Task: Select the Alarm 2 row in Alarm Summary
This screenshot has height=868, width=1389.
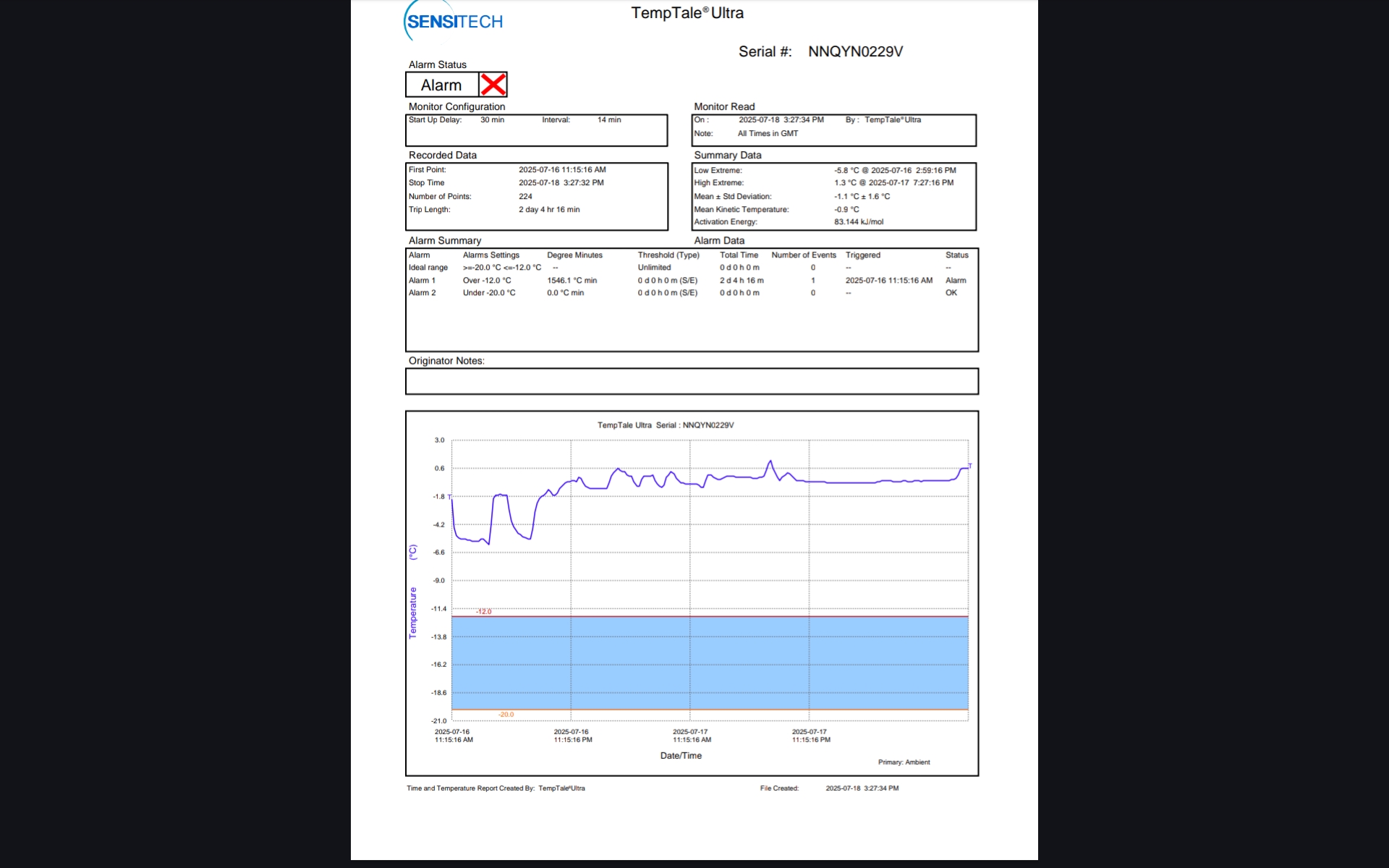Action: coord(422,293)
